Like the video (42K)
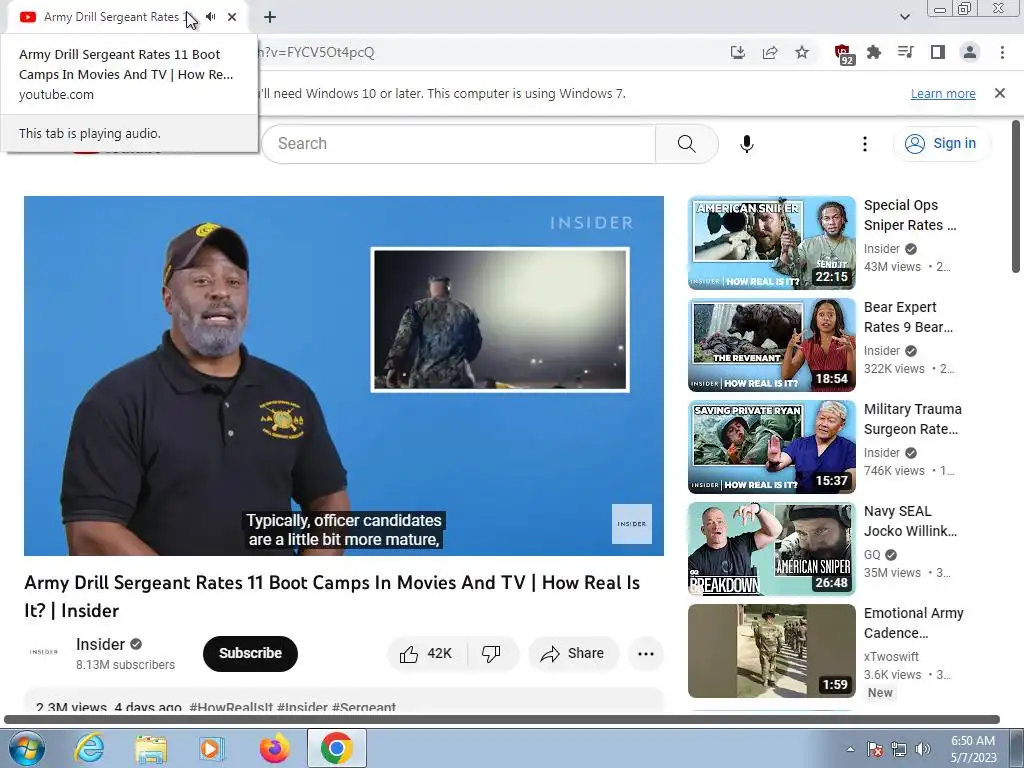Viewport: 1024px width, 768px height. pos(427,653)
